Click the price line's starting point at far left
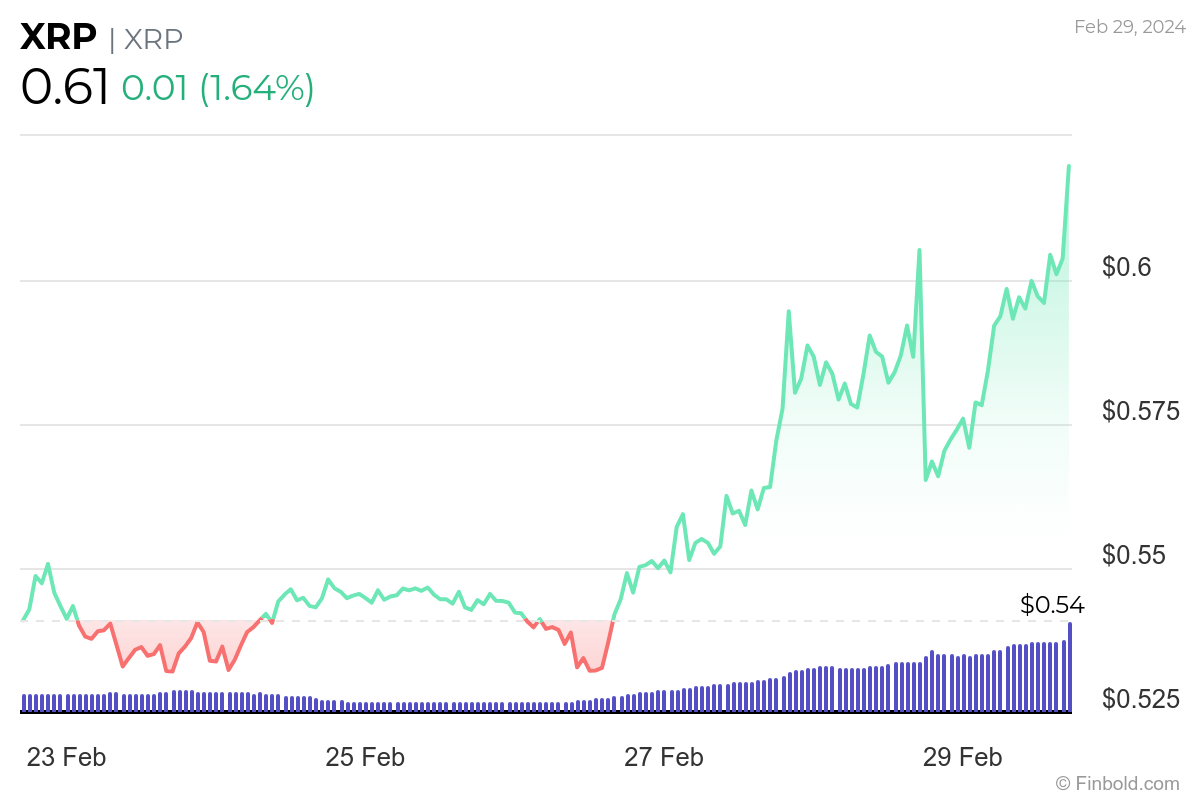Viewport: 1200px width, 800px height. point(23,620)
